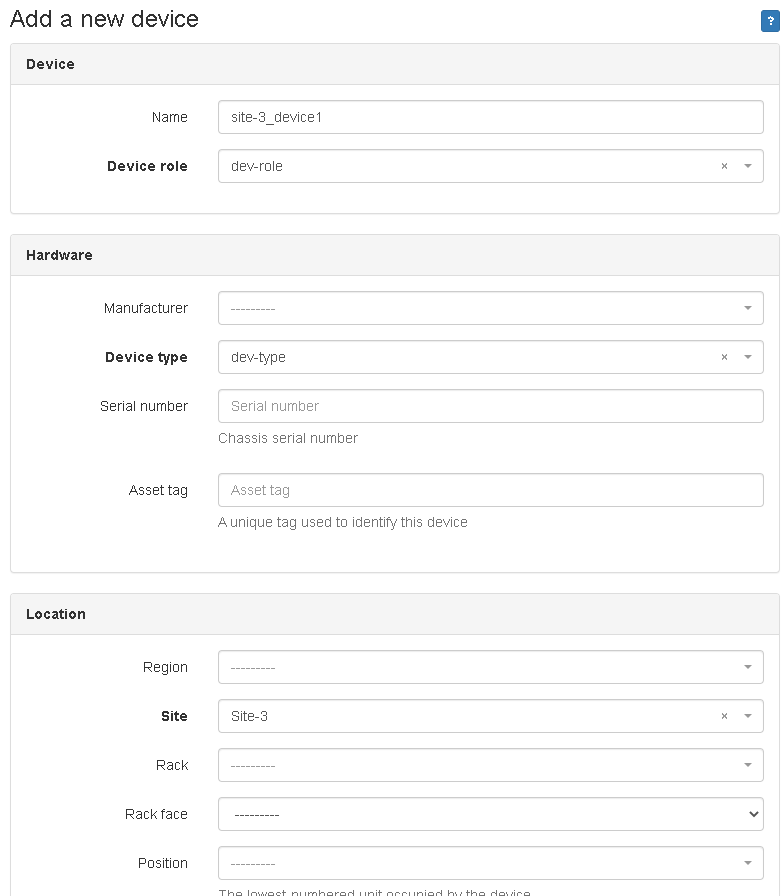
Task: Open the Region dropdown
Action: click(490, 668)
